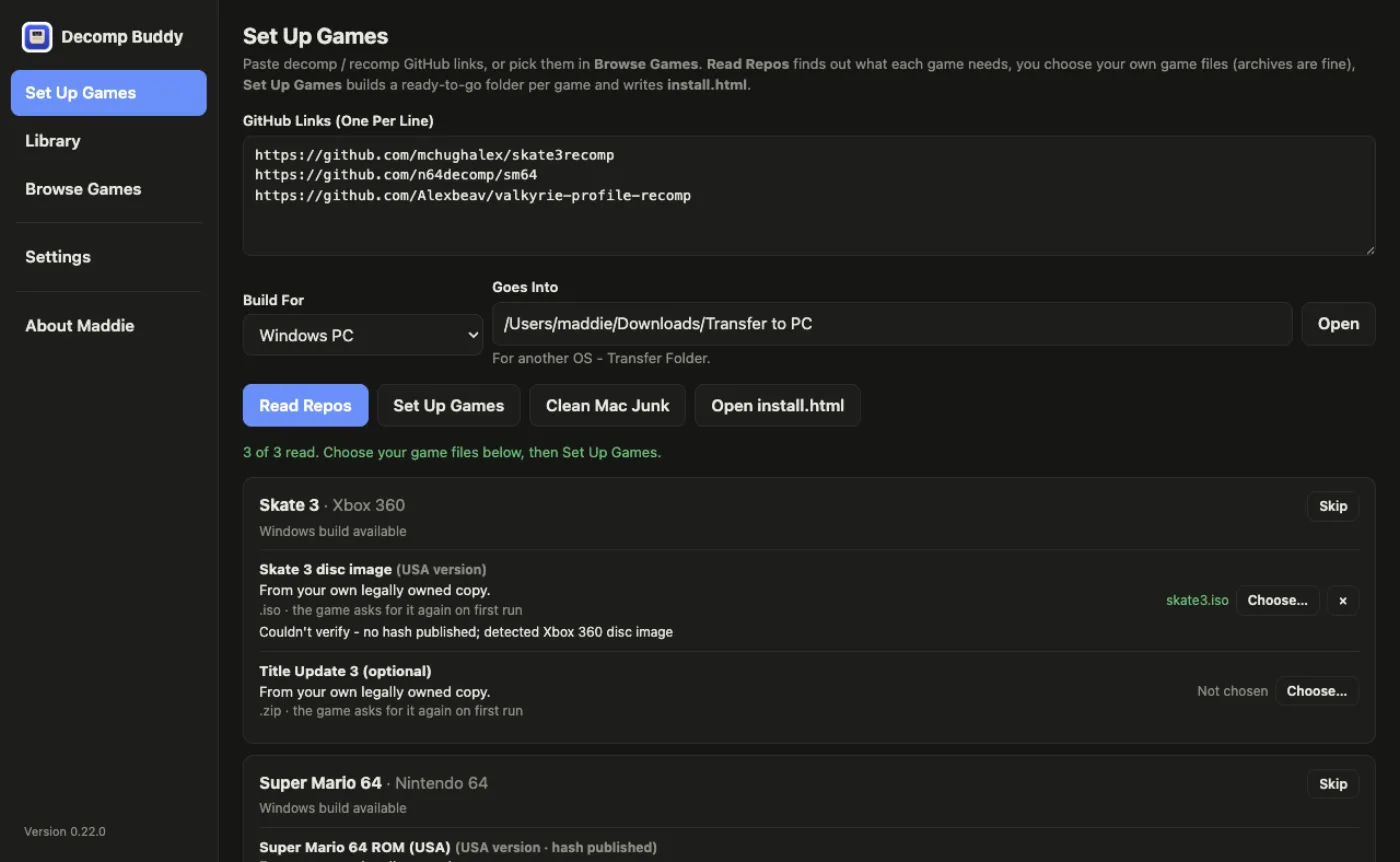The height and width of the screenshot is (862, 1400).
Task: Open the Settings sidebar item
Action: (x=108, y=257)
